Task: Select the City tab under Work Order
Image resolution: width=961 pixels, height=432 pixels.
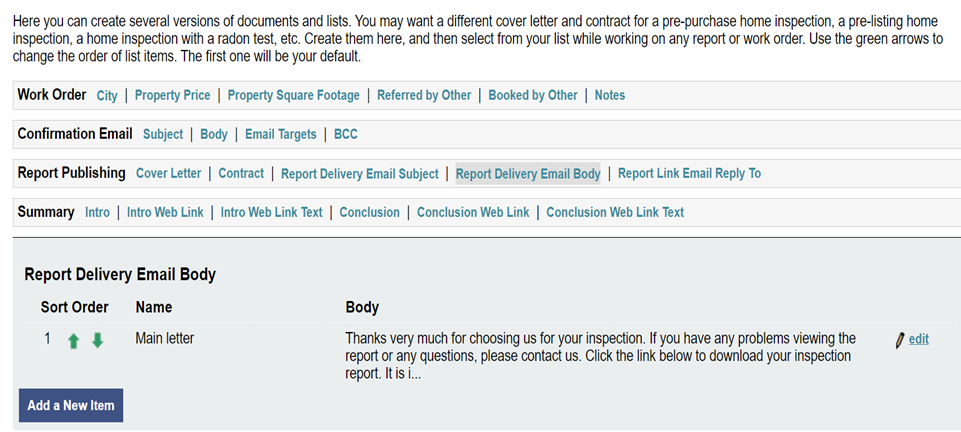Action: click(x=107, y=95)
